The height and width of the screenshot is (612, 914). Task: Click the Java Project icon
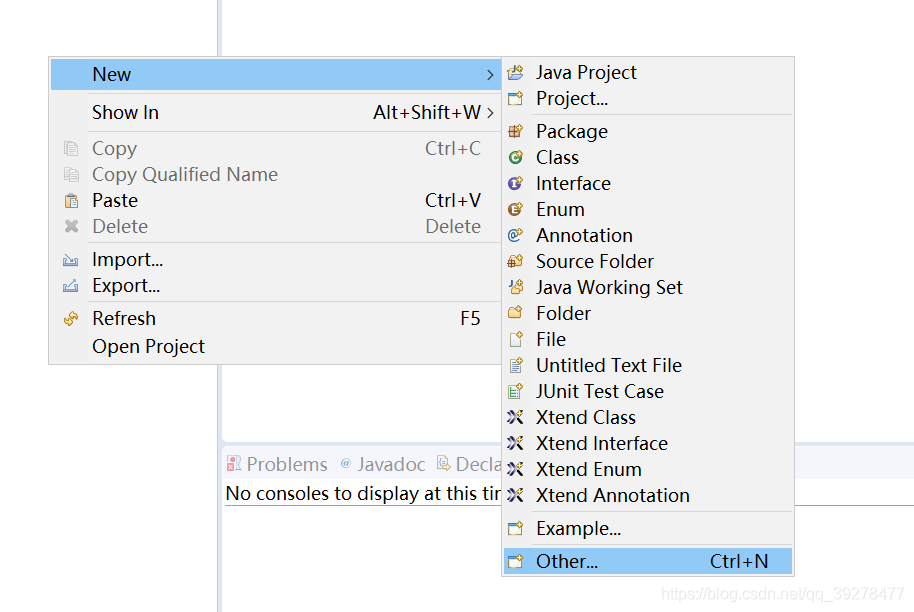coord(515,73)
